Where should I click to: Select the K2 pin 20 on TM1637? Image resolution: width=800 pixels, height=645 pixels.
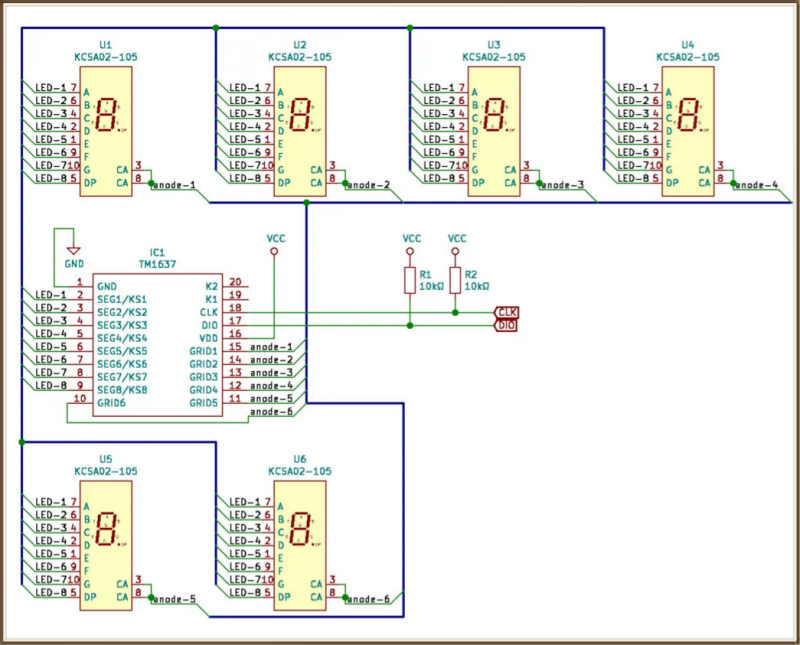[235, 284]
